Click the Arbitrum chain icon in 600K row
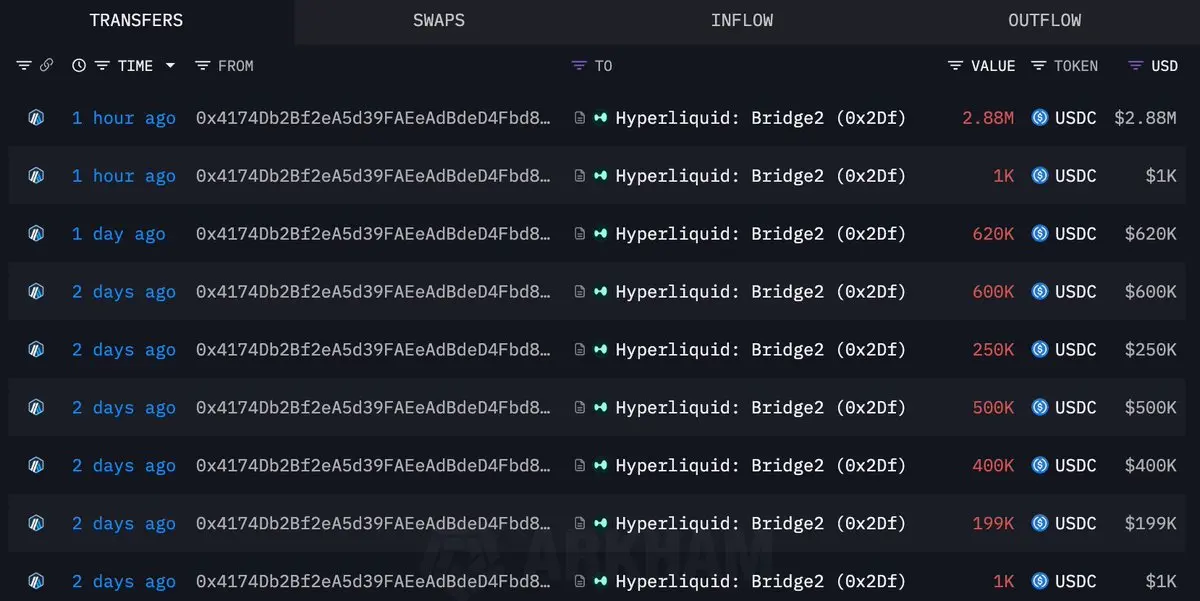The width and height of the screenshot is (1200, 601). pyautogui.click(x=37, y=292)
